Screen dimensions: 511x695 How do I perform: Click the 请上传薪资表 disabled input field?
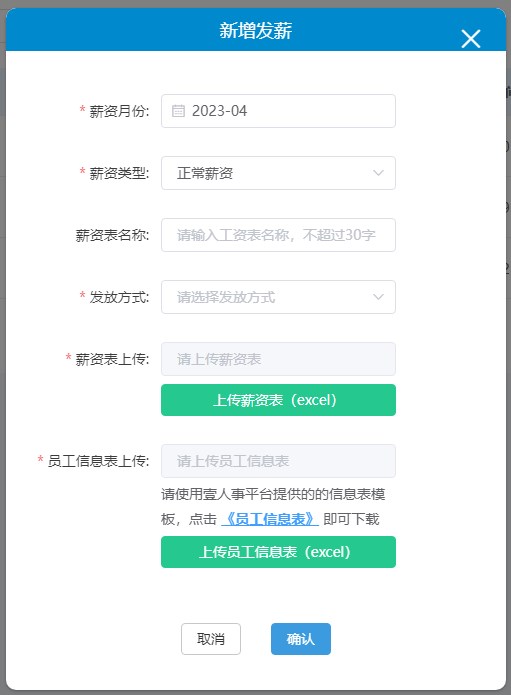pyautogui.click(x=278, y=359)
